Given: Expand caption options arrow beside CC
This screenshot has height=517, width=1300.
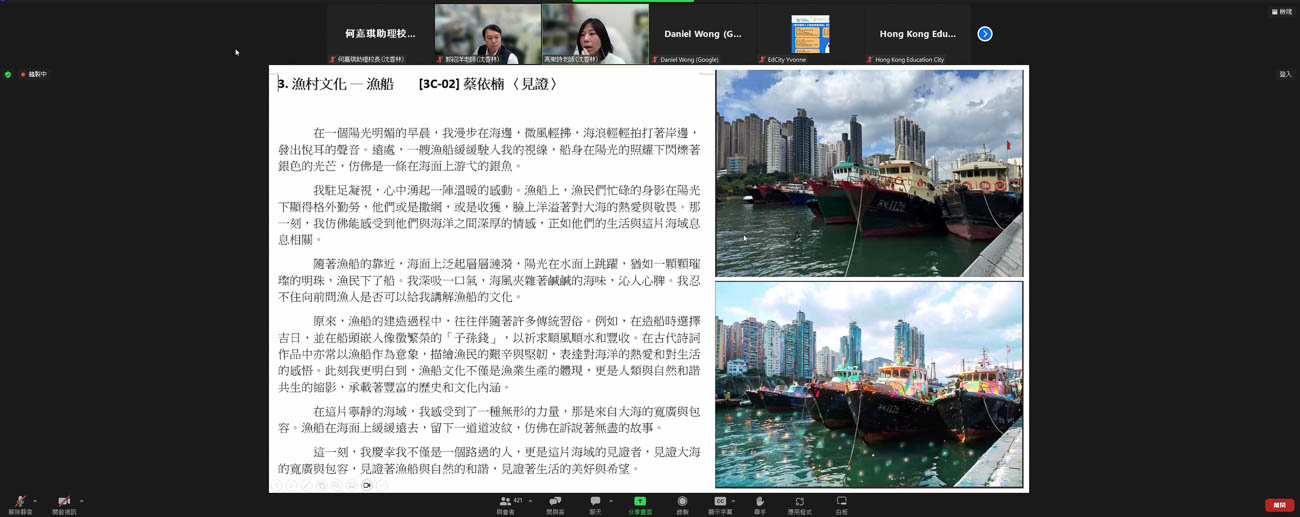Looking at the screenshot, I should coord(733,501).
